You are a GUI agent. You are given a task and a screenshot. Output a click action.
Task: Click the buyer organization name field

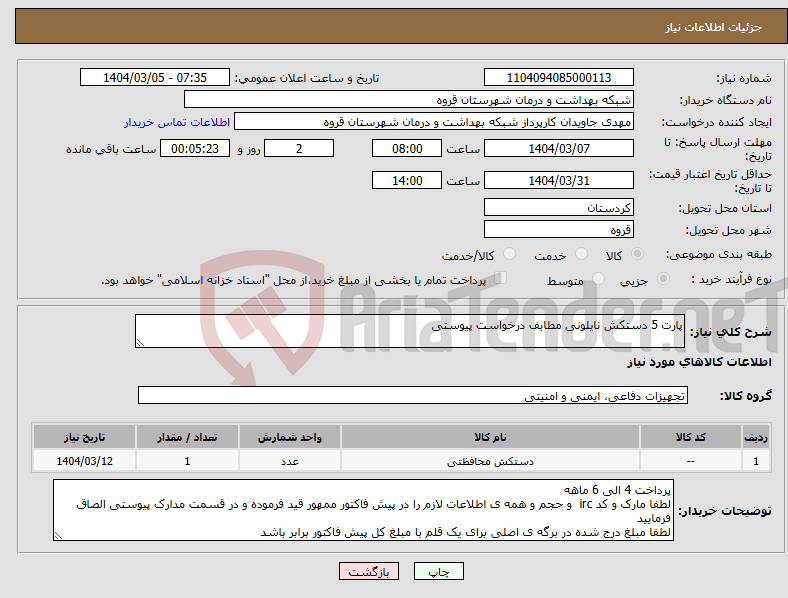[x=409, y=99]
